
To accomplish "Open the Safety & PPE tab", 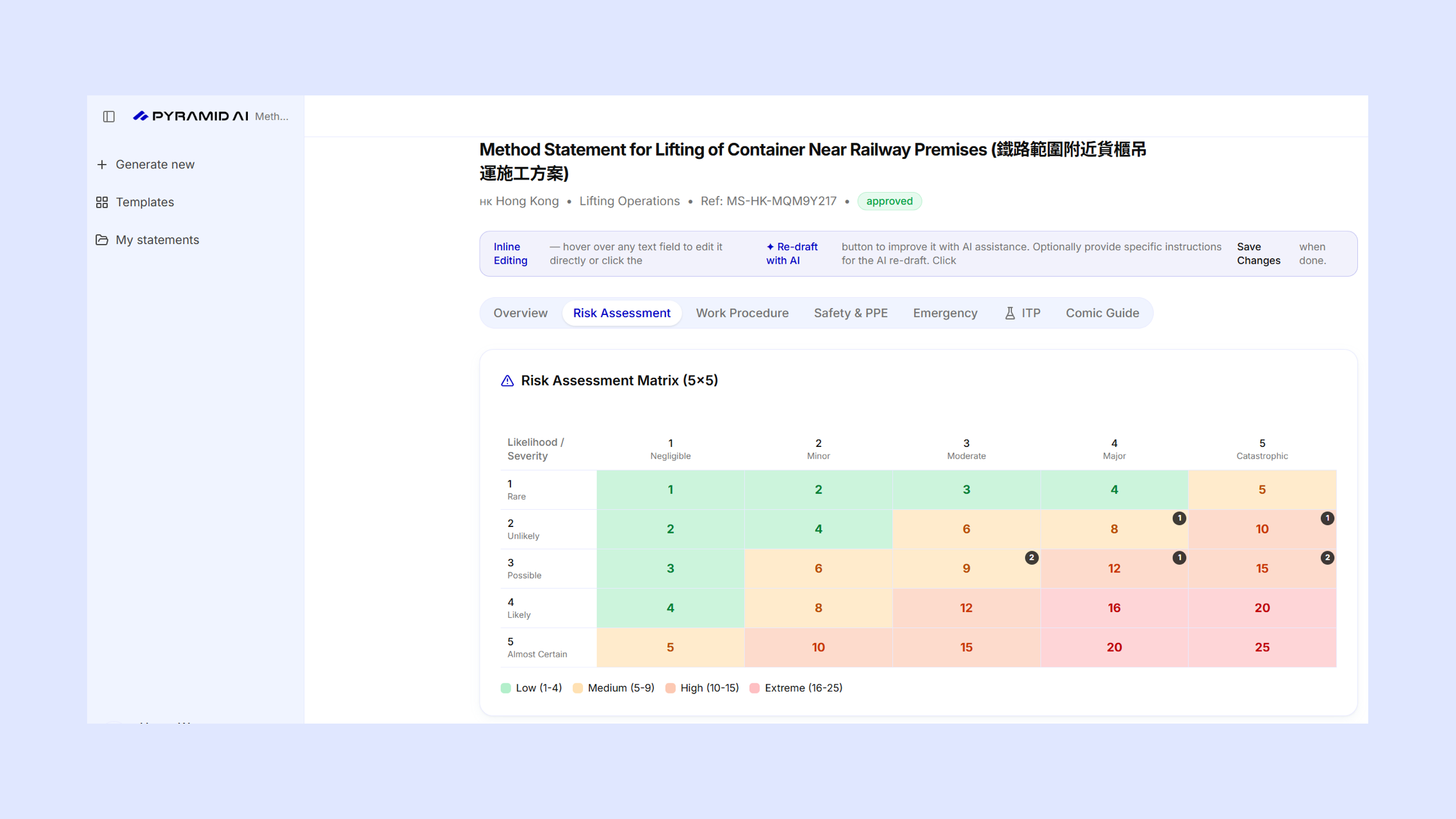I will coord(850,313).
